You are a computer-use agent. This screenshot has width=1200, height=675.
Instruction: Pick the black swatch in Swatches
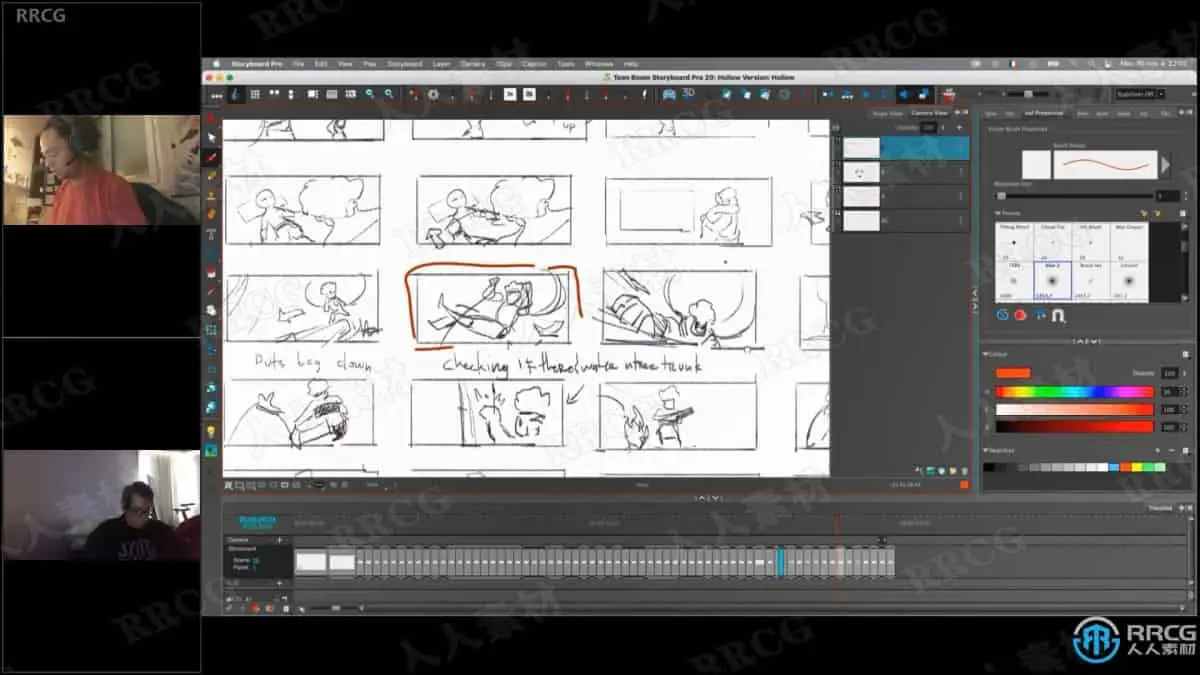click(x=988, y=467)
